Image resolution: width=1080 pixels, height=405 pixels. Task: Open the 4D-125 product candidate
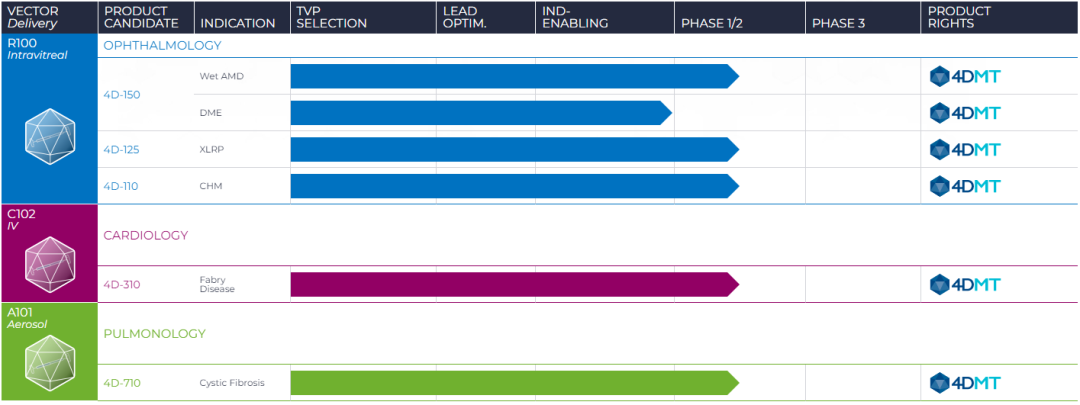point(122,150)
